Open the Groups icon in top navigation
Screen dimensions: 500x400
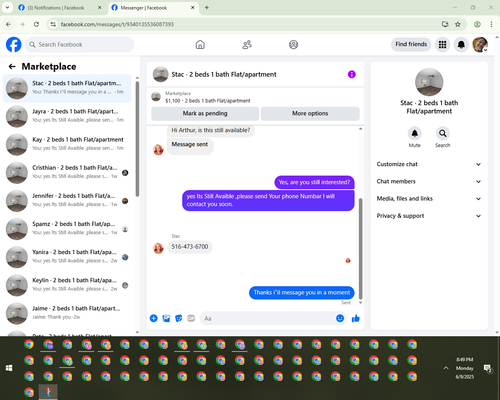[x=293, y=45]
